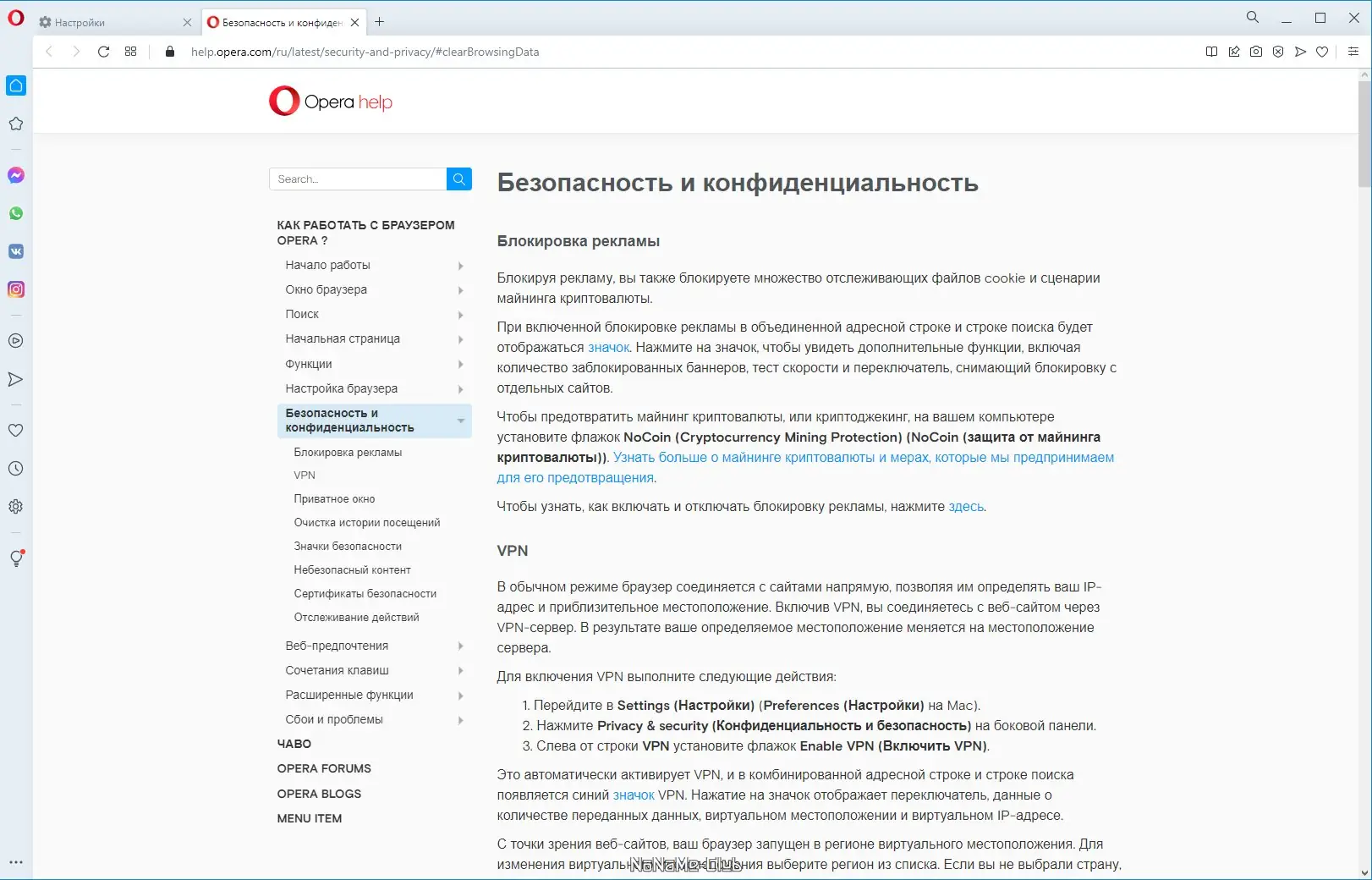The height and width of the screenshot is (880, 1372).
Task: Open the book icon in address bar
Action: pyautogui.click(x=1211, y=52)
